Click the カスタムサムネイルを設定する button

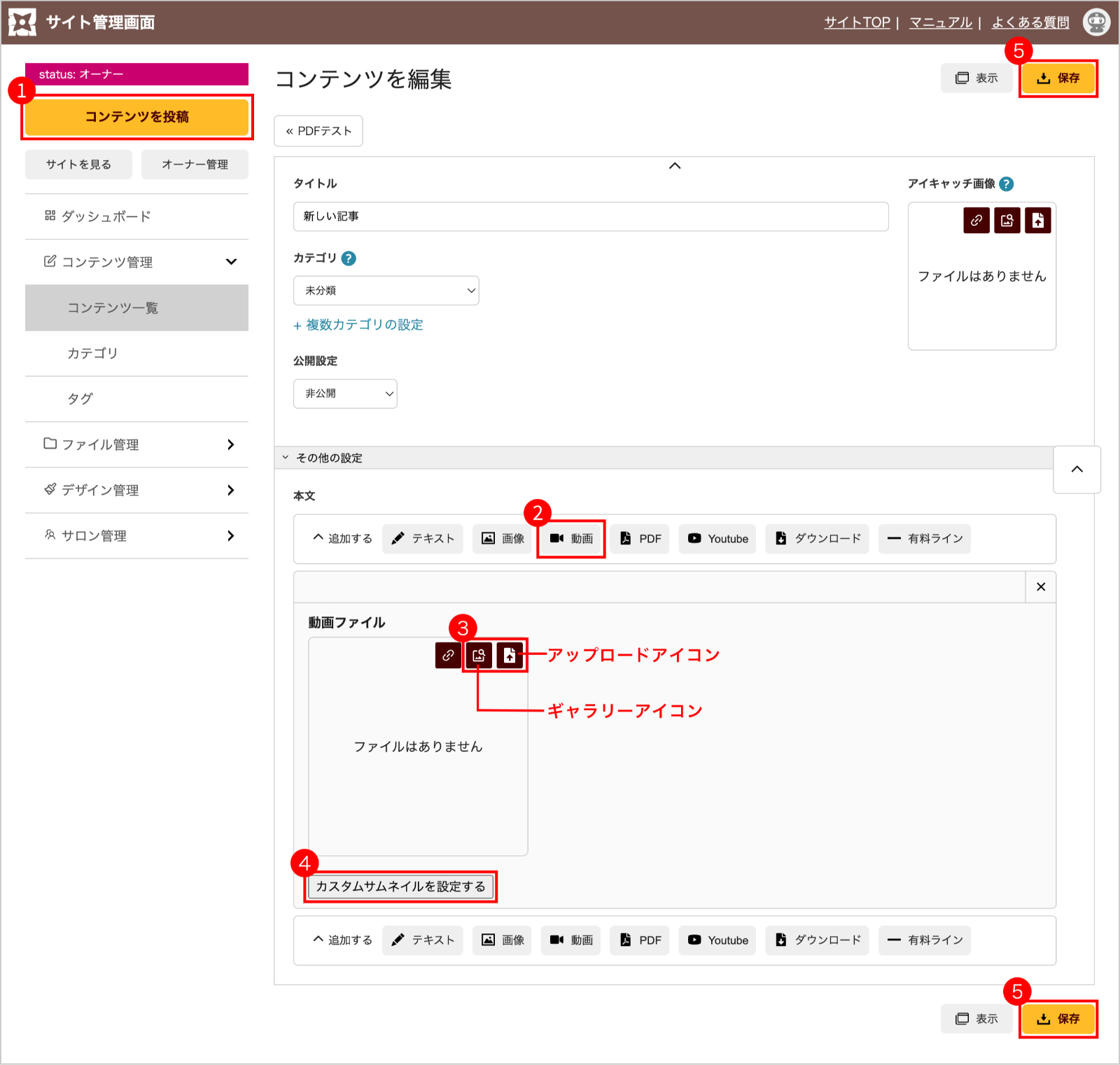tap(401, 887)
